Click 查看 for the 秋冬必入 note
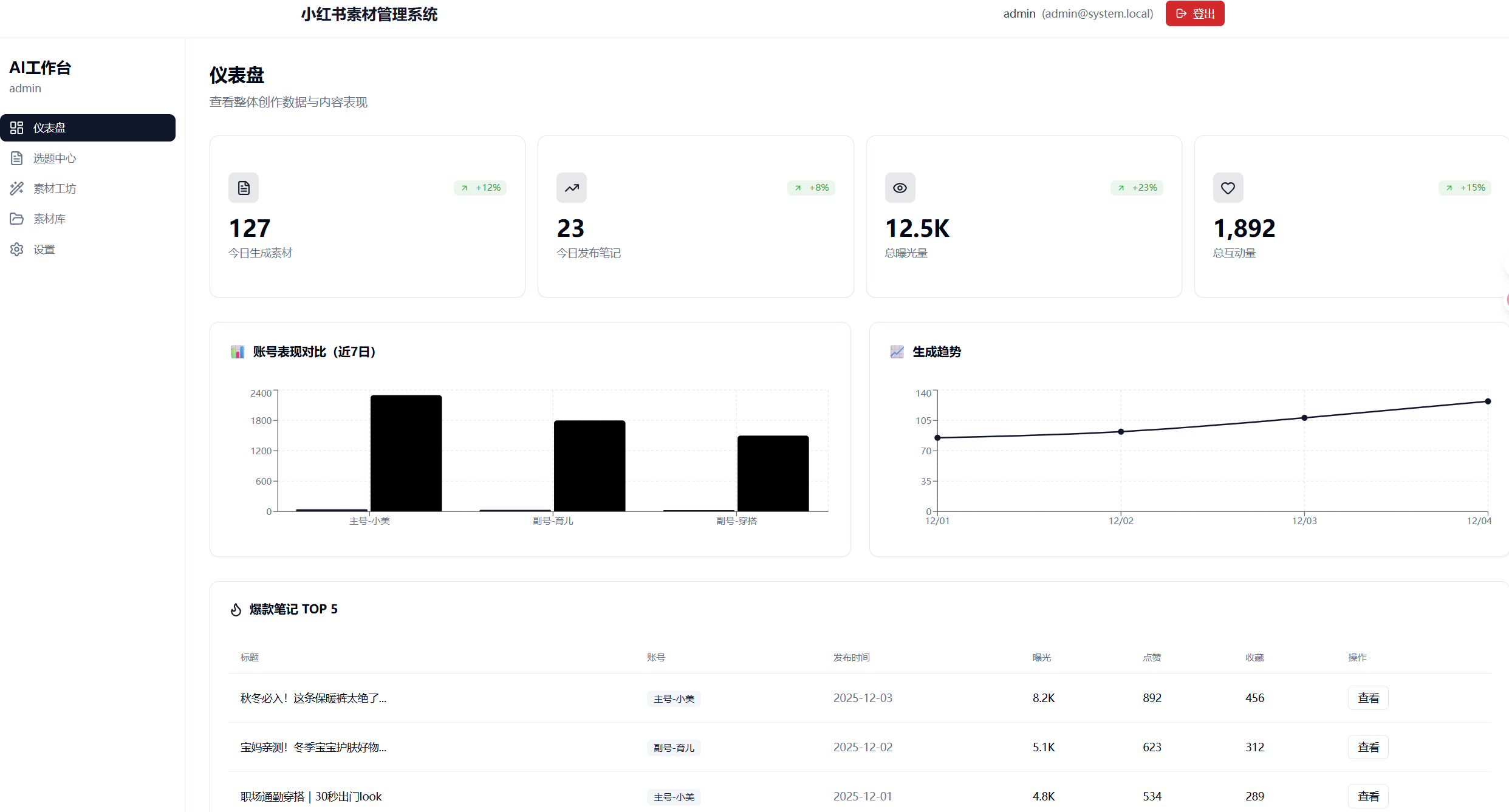The width and height of the screenshot is (1509, 812). pos(1368,698)
